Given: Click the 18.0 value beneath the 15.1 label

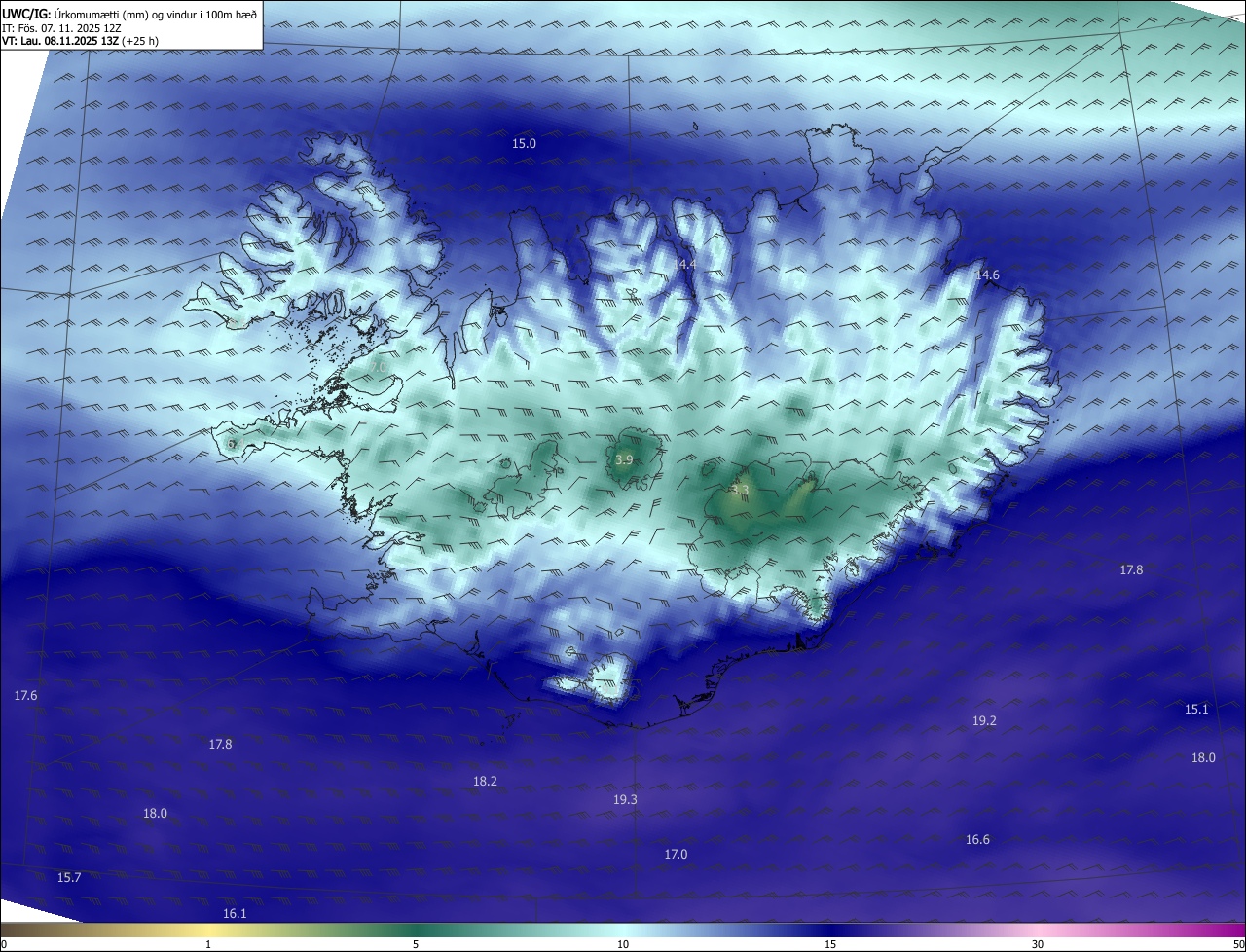Looking at the screenshot, I should [1203, 757].
